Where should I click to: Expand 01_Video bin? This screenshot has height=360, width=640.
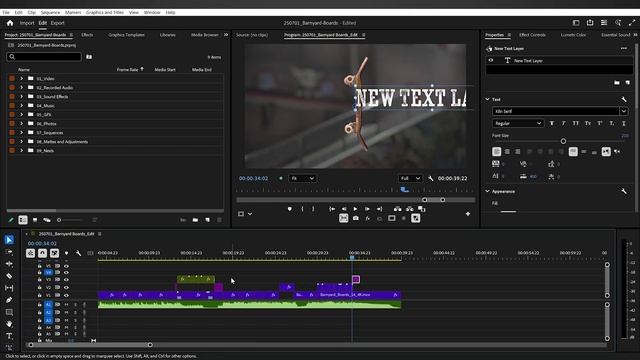(x=22, y=78)
